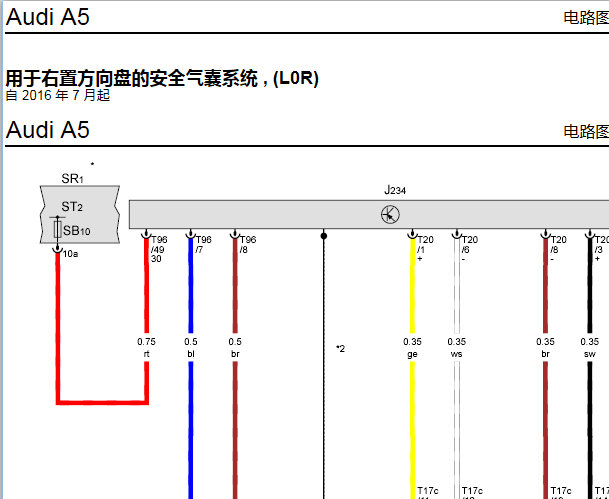The width and height of the screenshot is (609, 499).
Task: Select the SB10 fuse symbol
Action: click(57, 229)
